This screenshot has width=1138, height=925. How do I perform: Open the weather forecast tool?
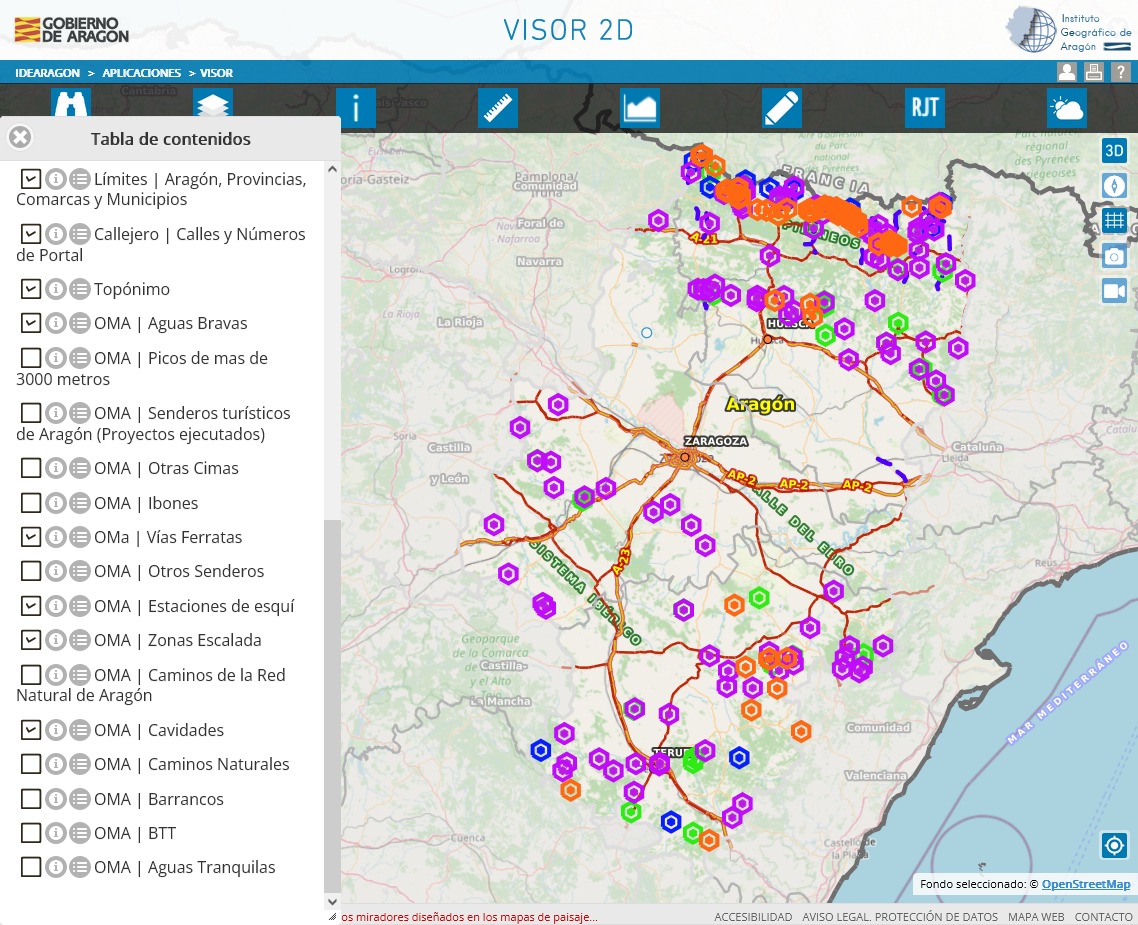(x=1066, y=107)
